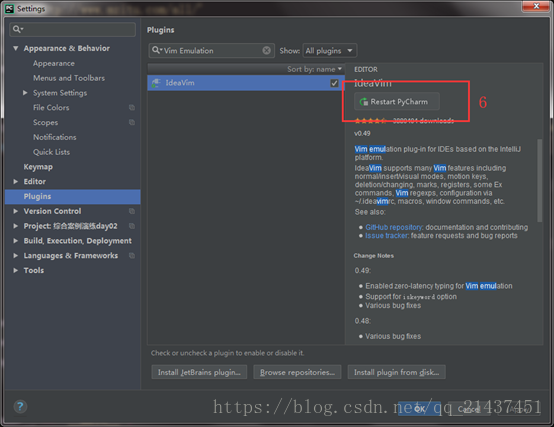The height and width of the screenshot is (427, 554).
Task: Click the v0.49 version text
Action: click(362, 134)
